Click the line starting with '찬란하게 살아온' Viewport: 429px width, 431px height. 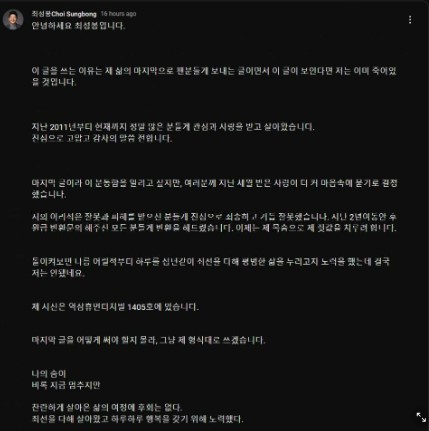pos(107,407)
